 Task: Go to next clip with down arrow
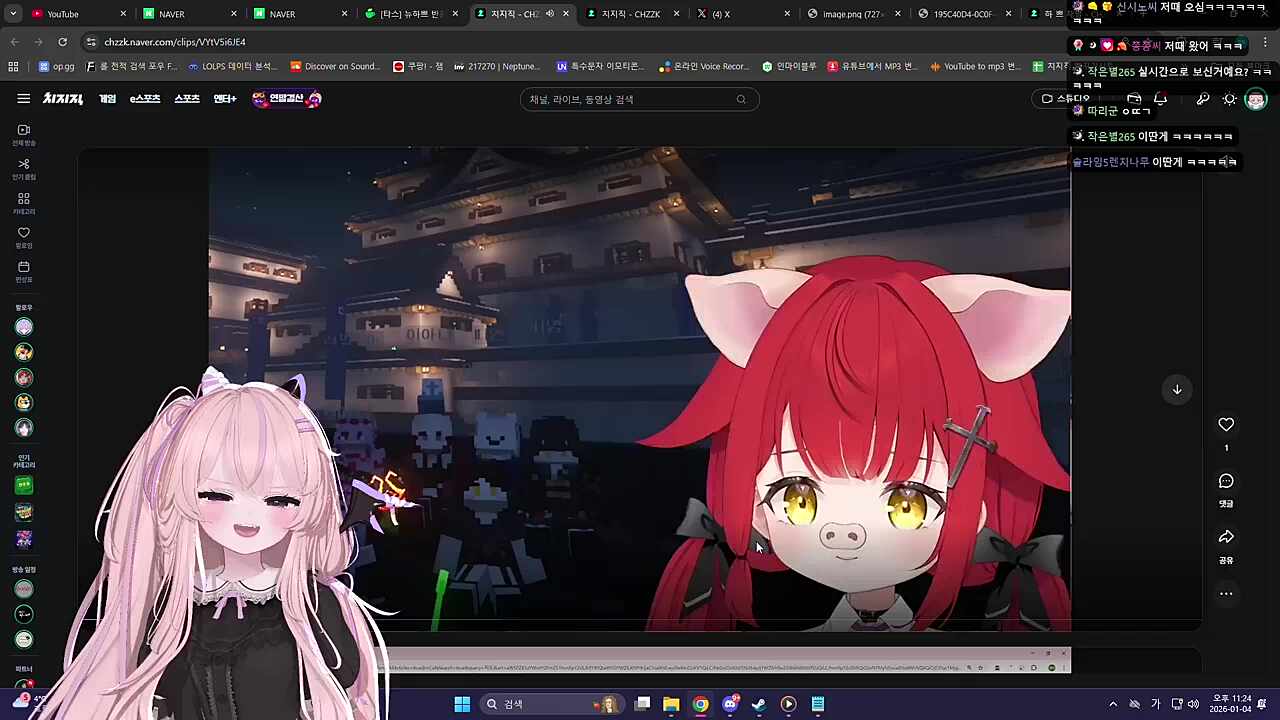pyautogui.click(x=1177, y=390)
